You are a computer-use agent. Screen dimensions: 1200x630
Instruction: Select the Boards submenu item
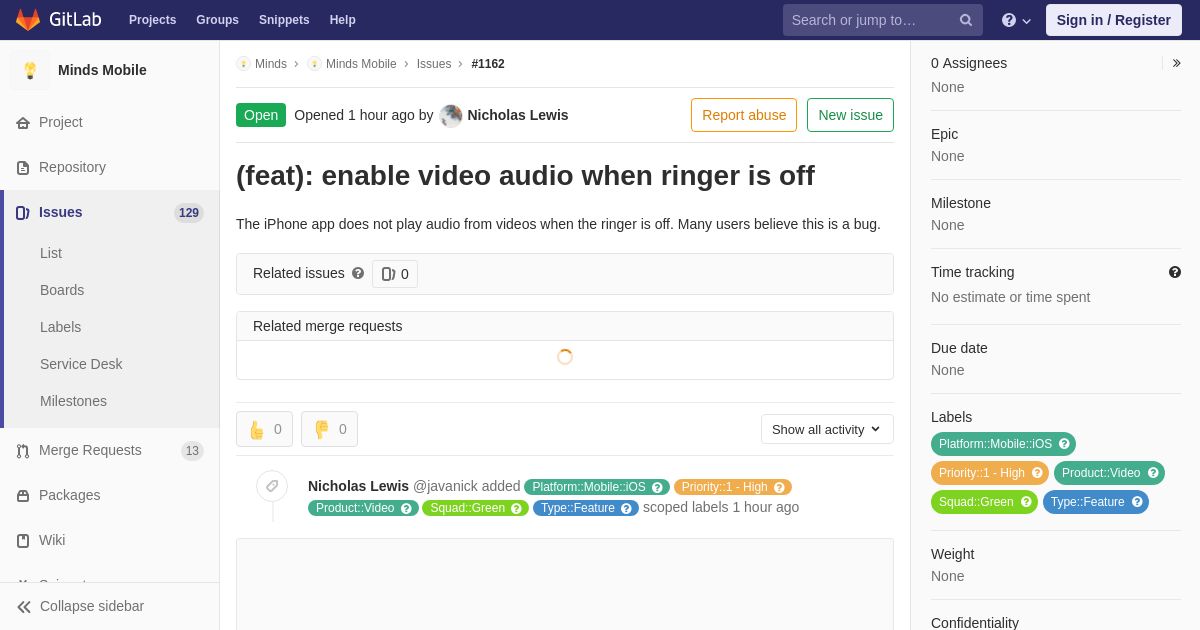(x=62, y=290)
